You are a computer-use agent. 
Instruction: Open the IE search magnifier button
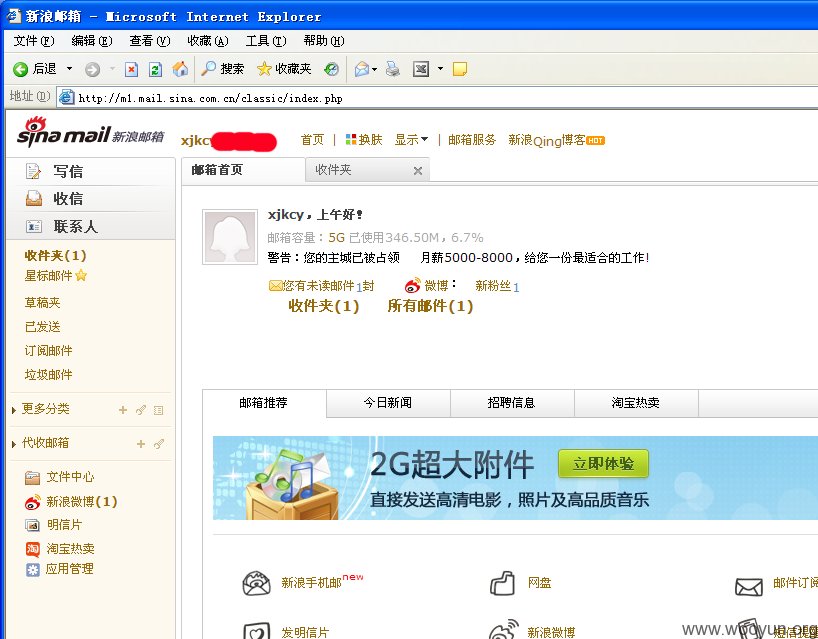(x=223, y=68)
